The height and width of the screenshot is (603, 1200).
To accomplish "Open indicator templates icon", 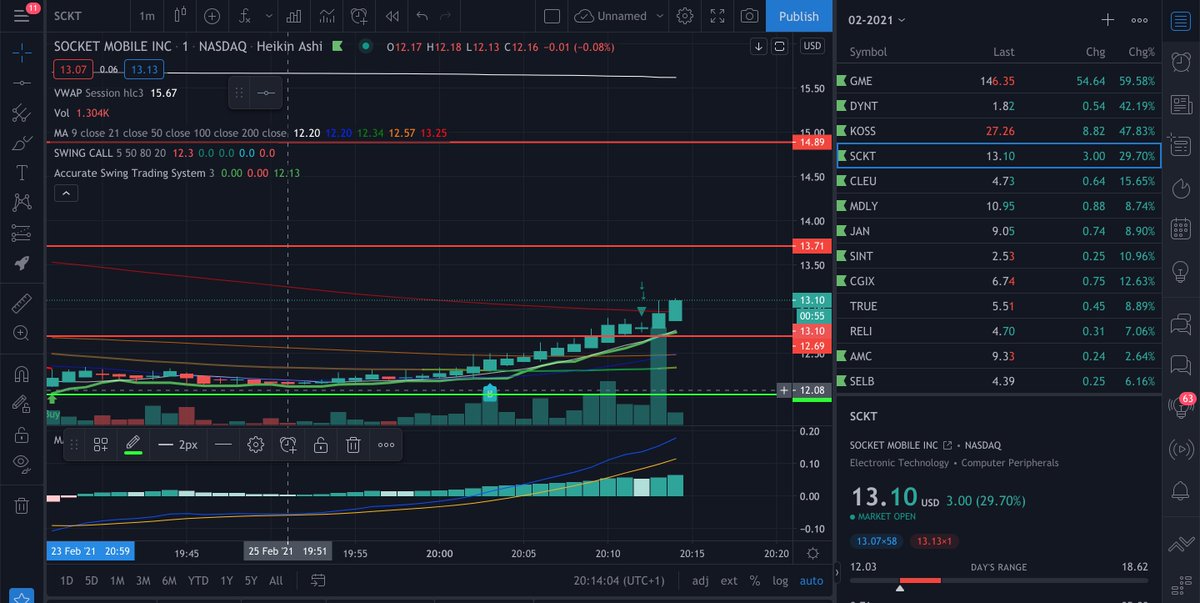I will tap(328, 16).
